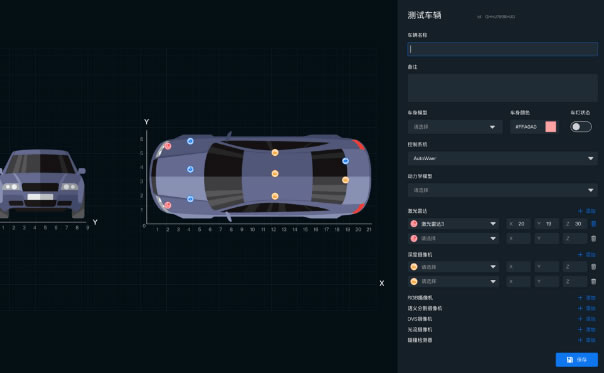Open the AutoWare control system dropdown

(503, 158)
